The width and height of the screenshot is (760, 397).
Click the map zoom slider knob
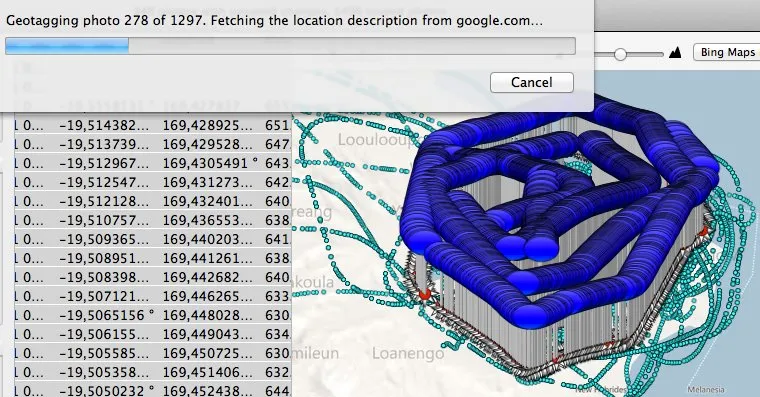click(x=620, y=54)
